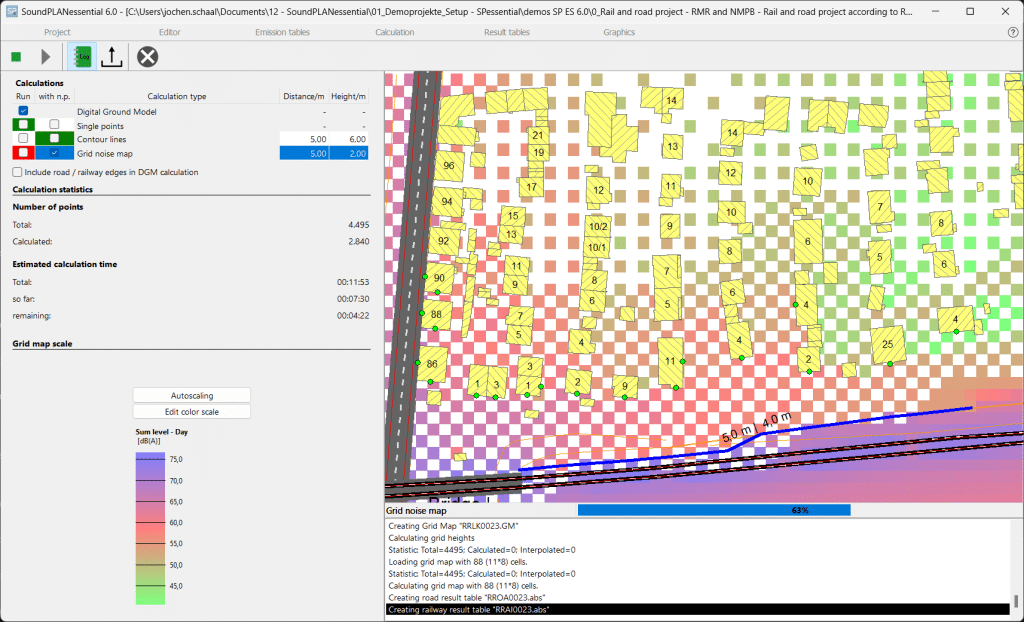This screenshot has width=1024, height=622.
Task: Enable the Run checkbox for Contour lines
Action: pyautogui.click(x=22, y=139)
